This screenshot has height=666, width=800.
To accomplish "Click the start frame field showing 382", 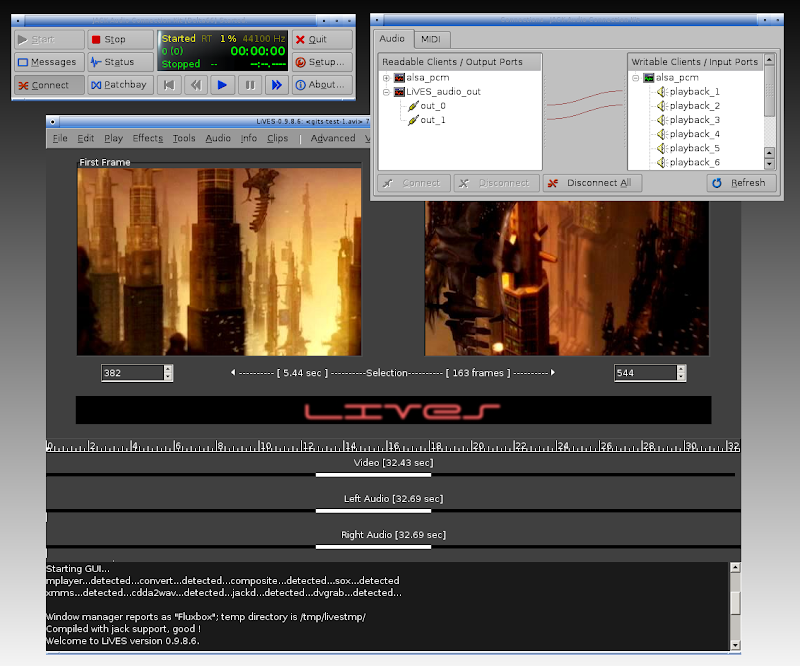I will click(133, 373).
